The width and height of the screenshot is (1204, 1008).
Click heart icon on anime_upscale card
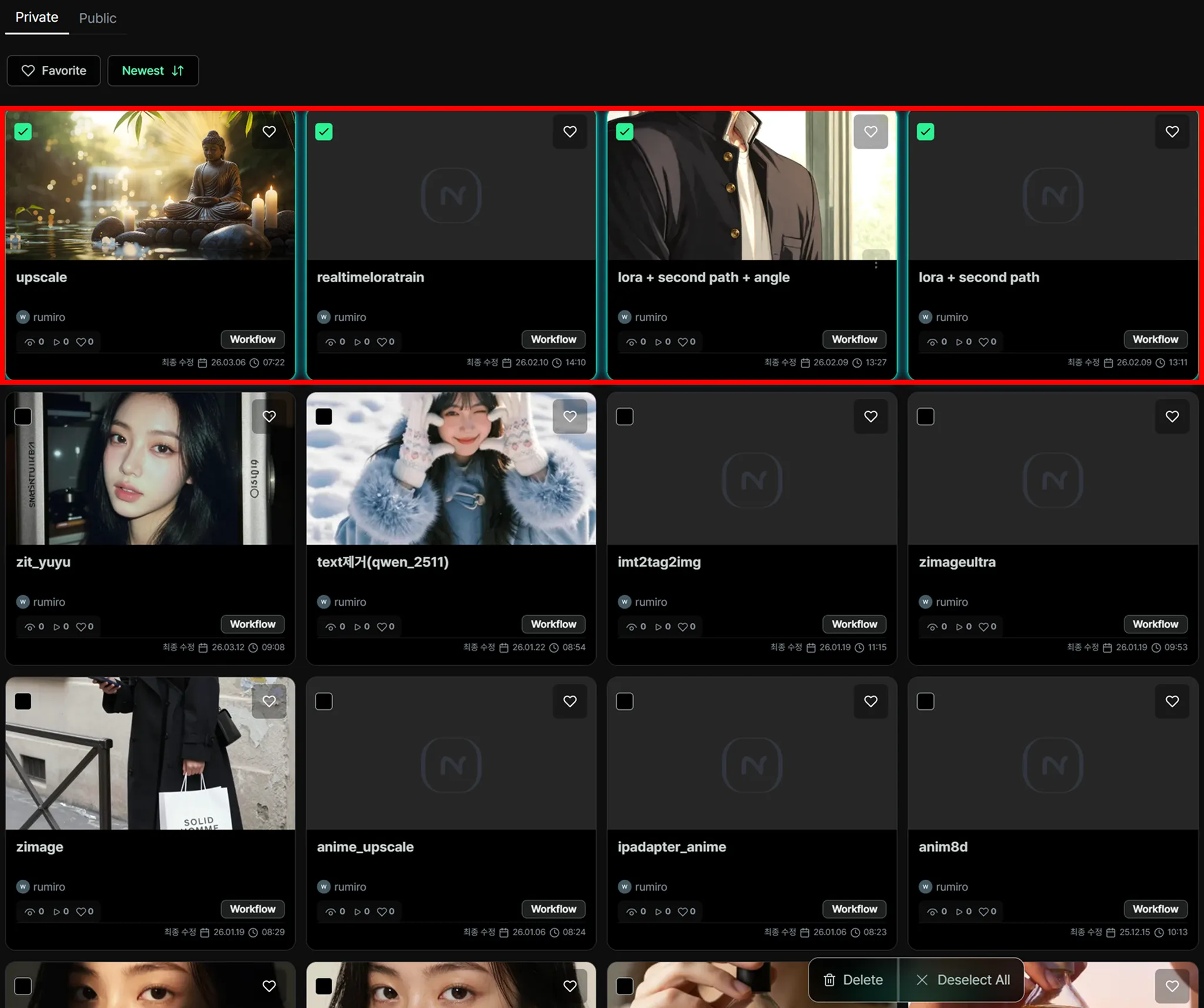(x=570, y=701)
